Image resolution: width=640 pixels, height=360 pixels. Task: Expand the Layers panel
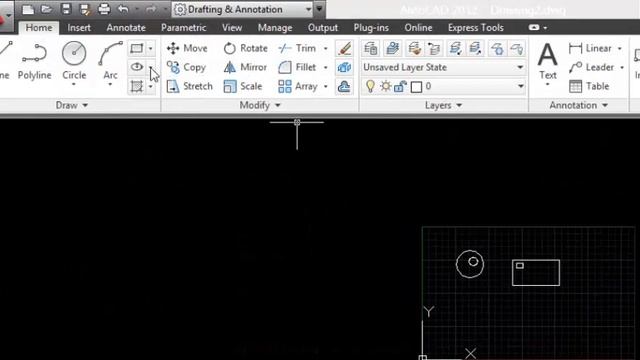point(443,105)
